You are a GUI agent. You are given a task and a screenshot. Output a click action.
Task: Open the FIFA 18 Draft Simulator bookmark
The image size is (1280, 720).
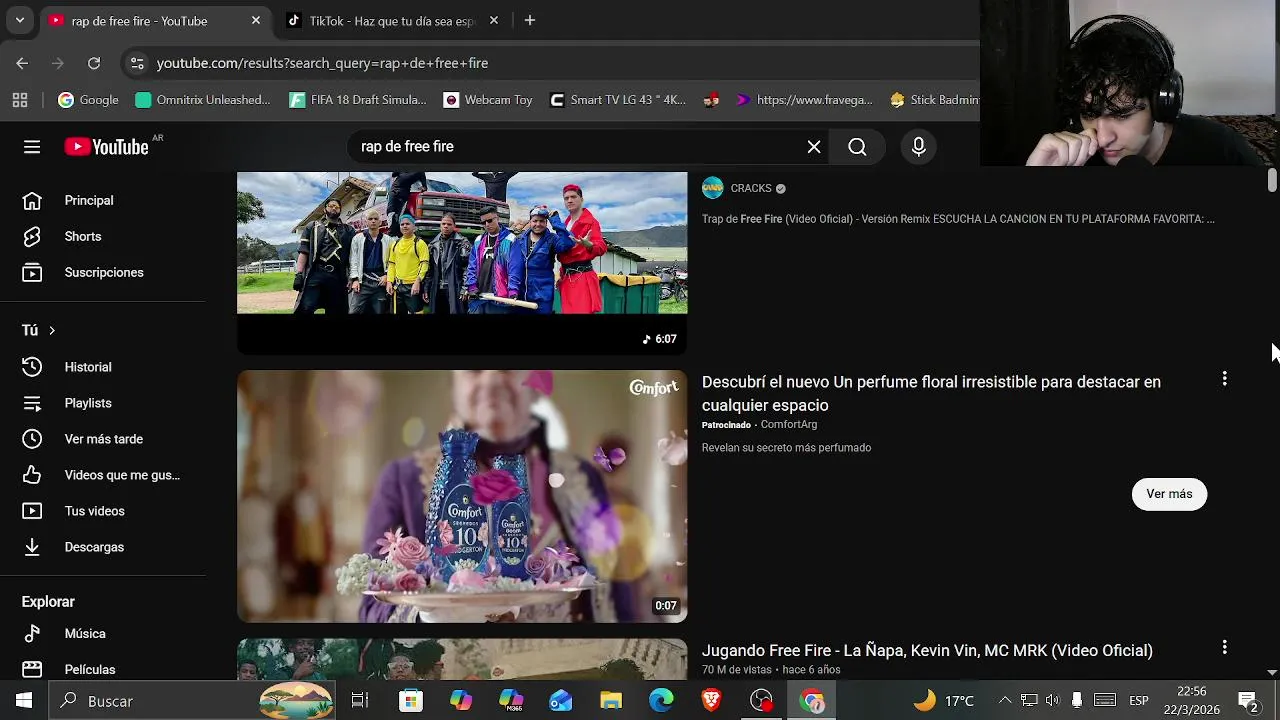click(x=358, y=100)
